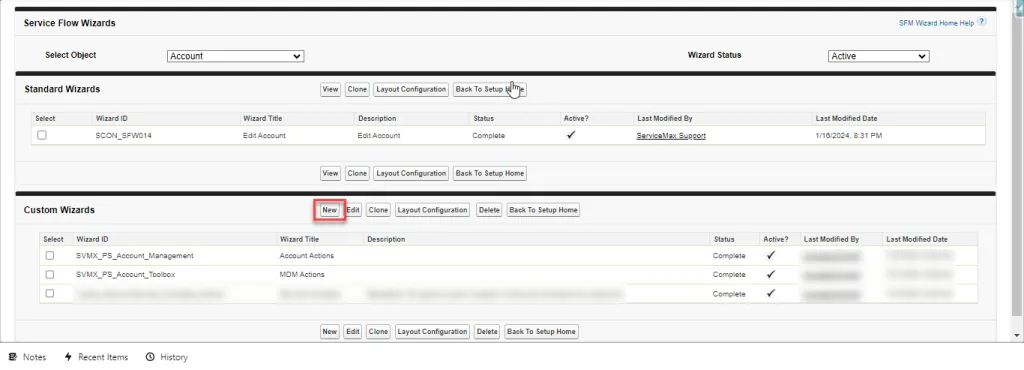Select checkbox for third custom wizard row
The height and width of the screenshot is (370, 1024).
tap(50, 294)
